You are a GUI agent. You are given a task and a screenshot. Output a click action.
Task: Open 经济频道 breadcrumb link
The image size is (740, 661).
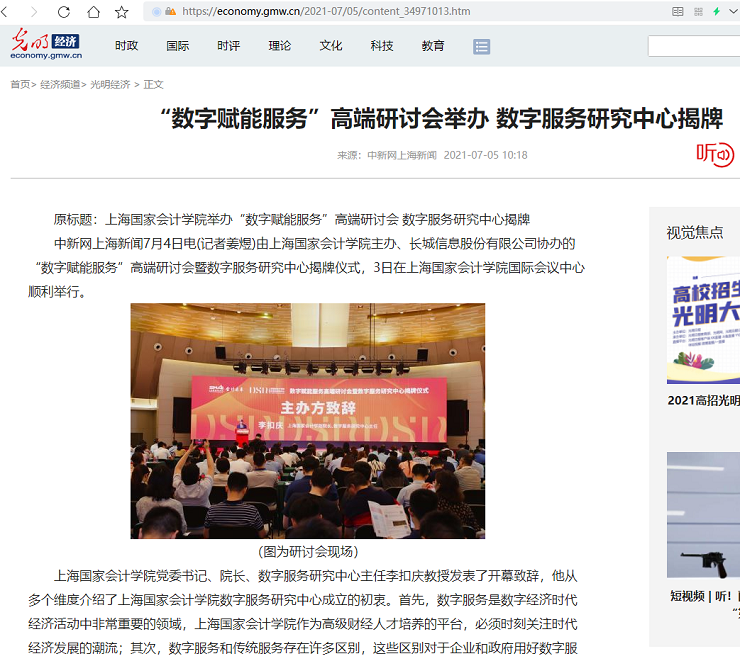[x=60, y=85]
